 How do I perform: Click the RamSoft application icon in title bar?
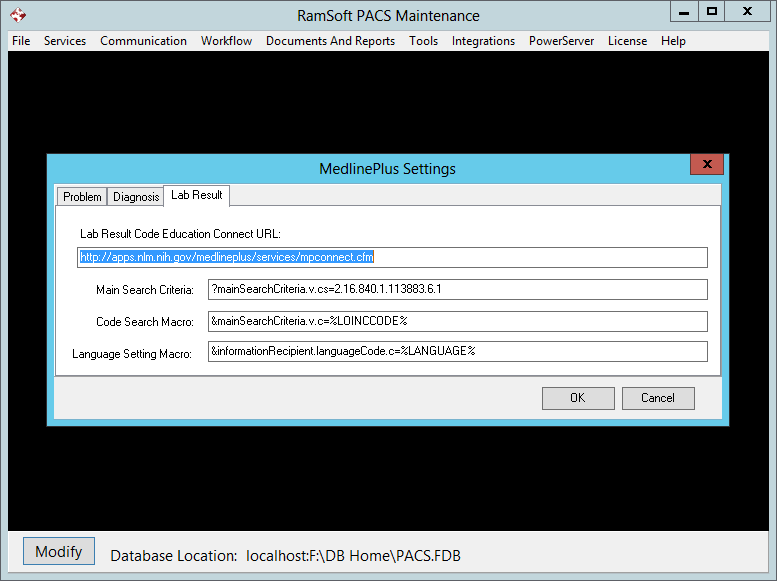point(17,16)
